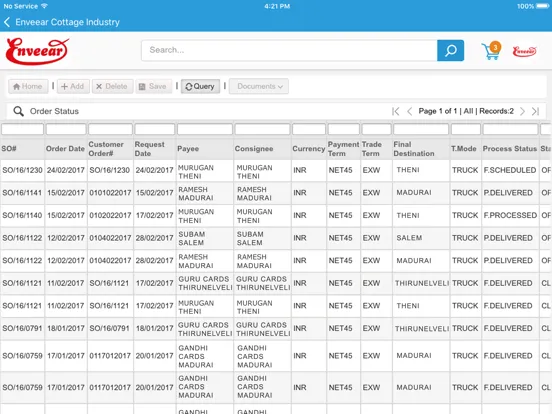Click the Wi-Fi icon in status bar
The width and height of the screenshot is (552, 414).
point(44,6)
